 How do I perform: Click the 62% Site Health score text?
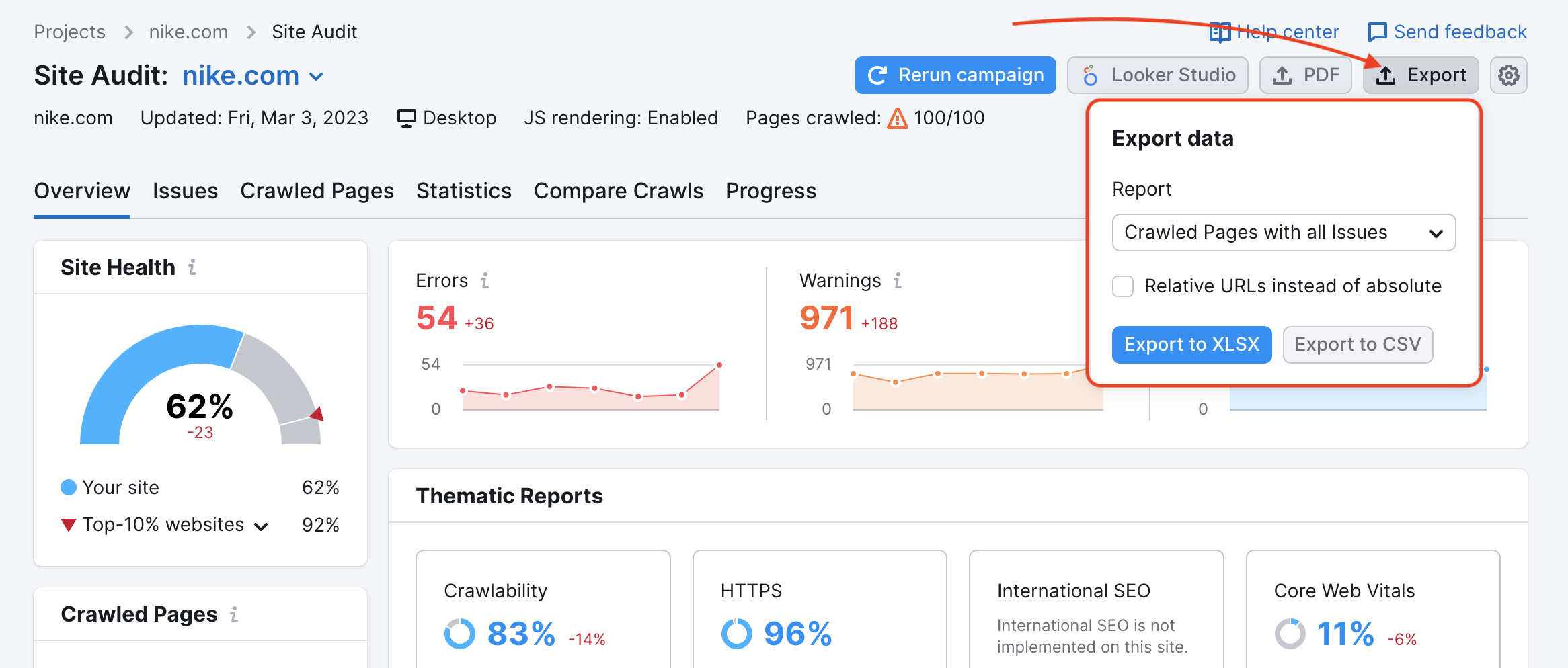[200, 407]
